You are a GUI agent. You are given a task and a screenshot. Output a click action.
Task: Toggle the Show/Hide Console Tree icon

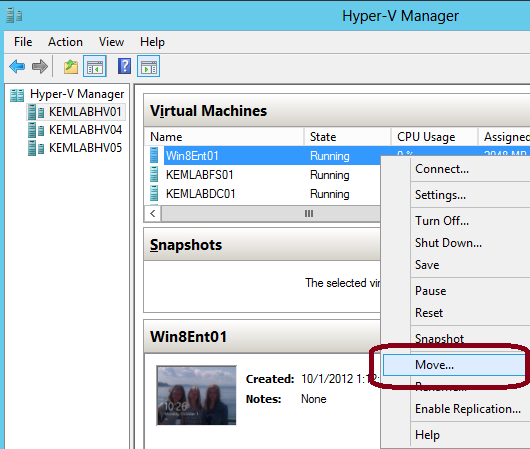[95, 66]
